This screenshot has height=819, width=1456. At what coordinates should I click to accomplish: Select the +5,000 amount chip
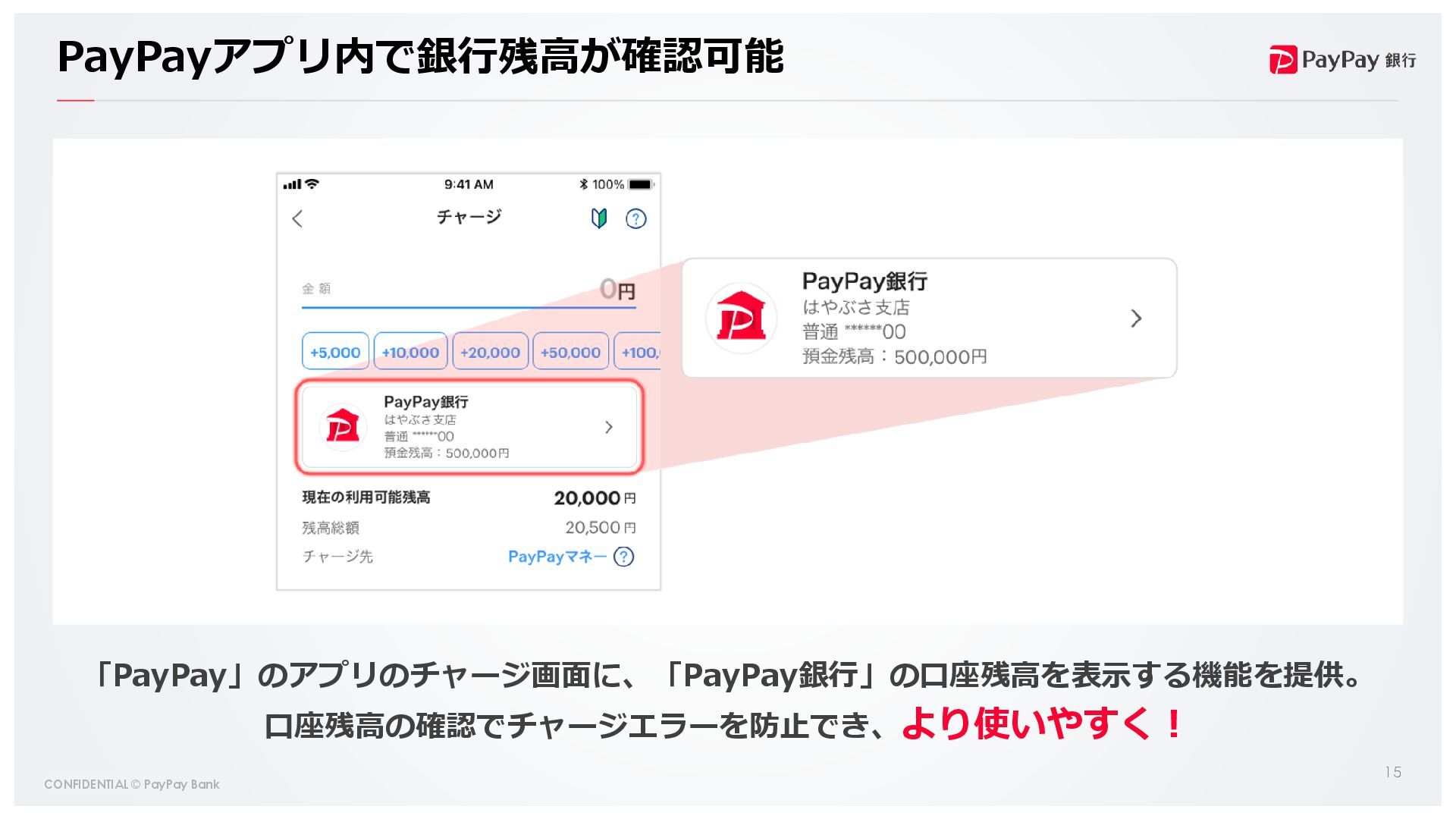[x=335, y=352]
